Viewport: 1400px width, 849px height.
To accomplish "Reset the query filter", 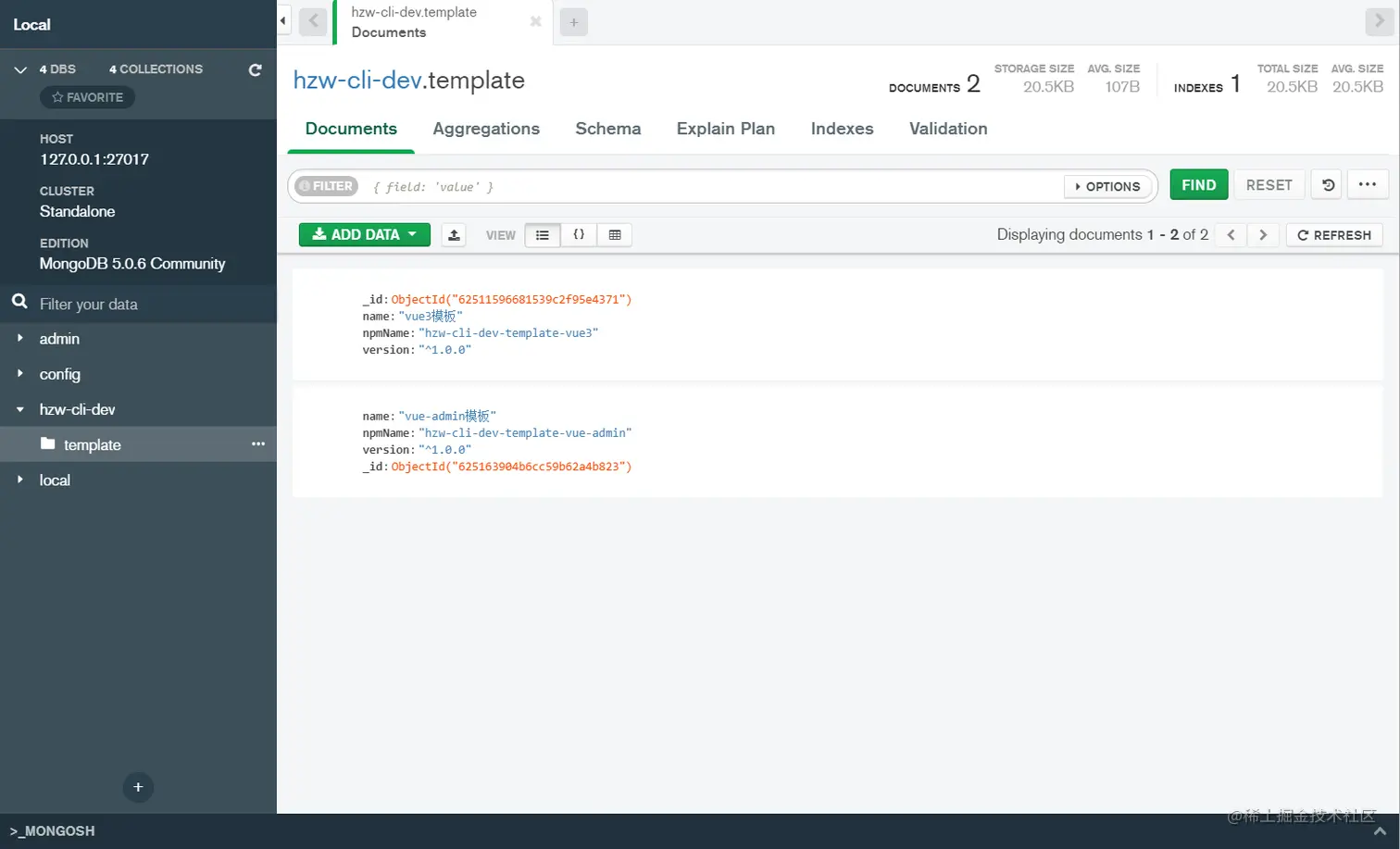I will click(x=1269, y=185).
